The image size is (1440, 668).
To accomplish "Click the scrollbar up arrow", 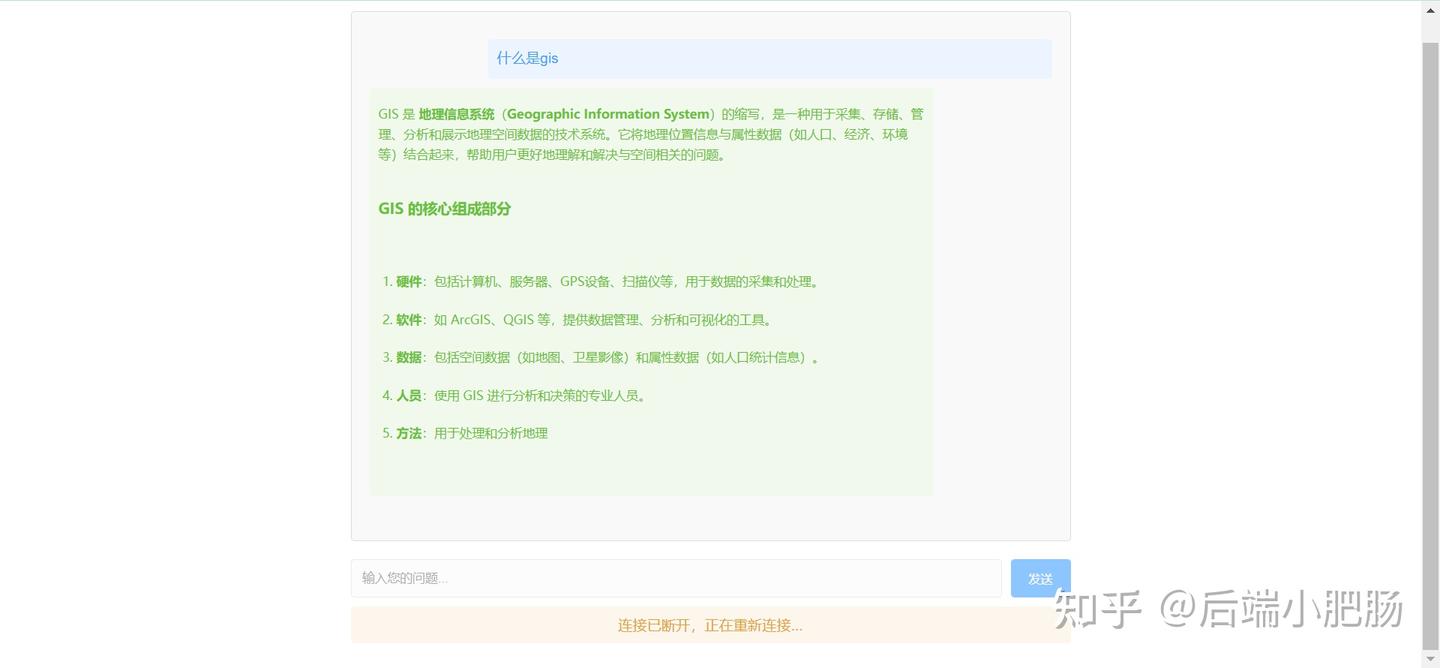I will tap(1431, 9).
